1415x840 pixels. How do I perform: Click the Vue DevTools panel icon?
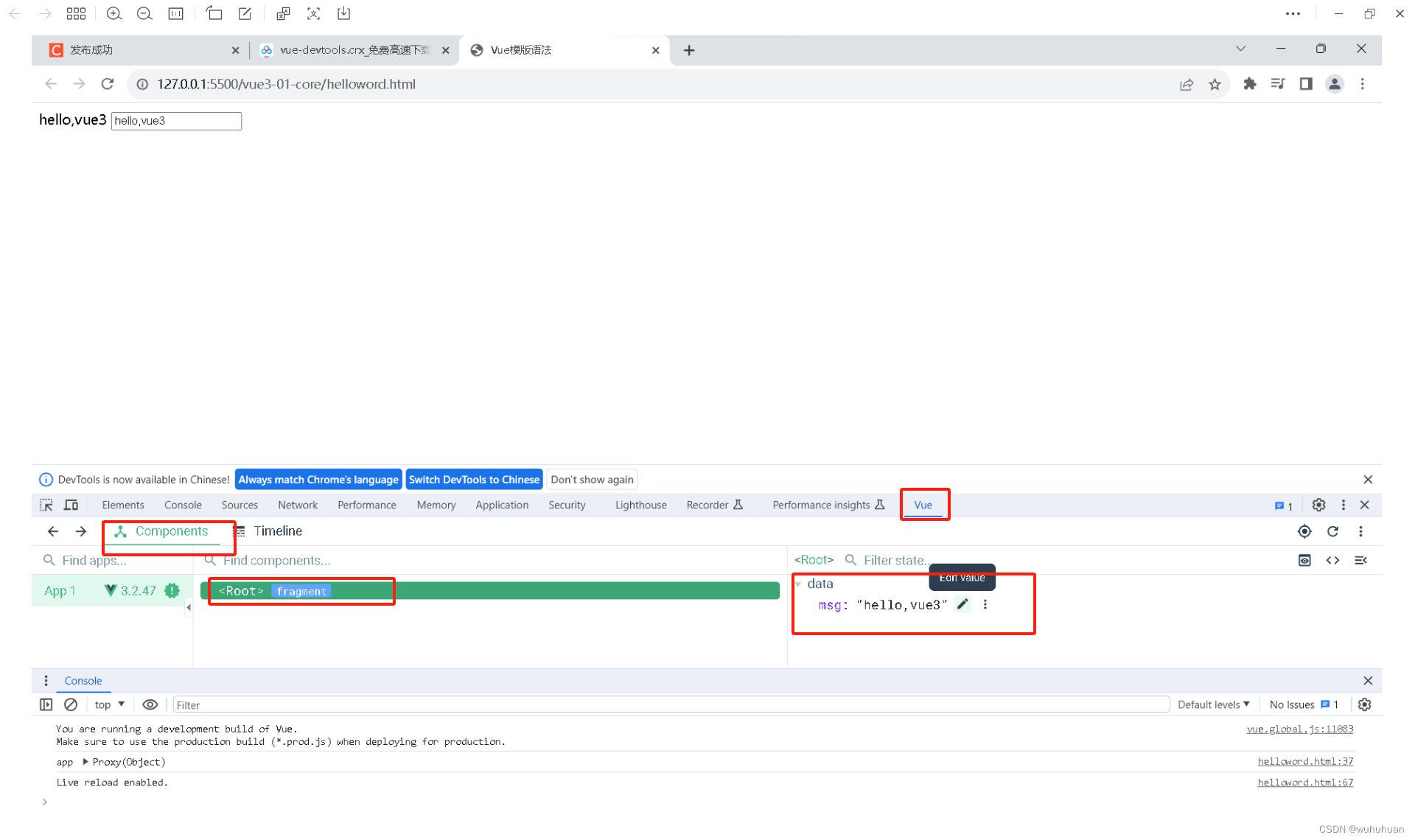pos(923,504)
